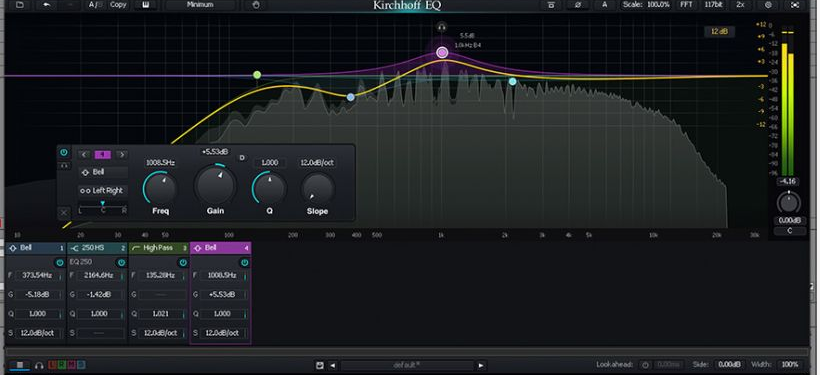Click the Freq knob

(x=160, y=189)
